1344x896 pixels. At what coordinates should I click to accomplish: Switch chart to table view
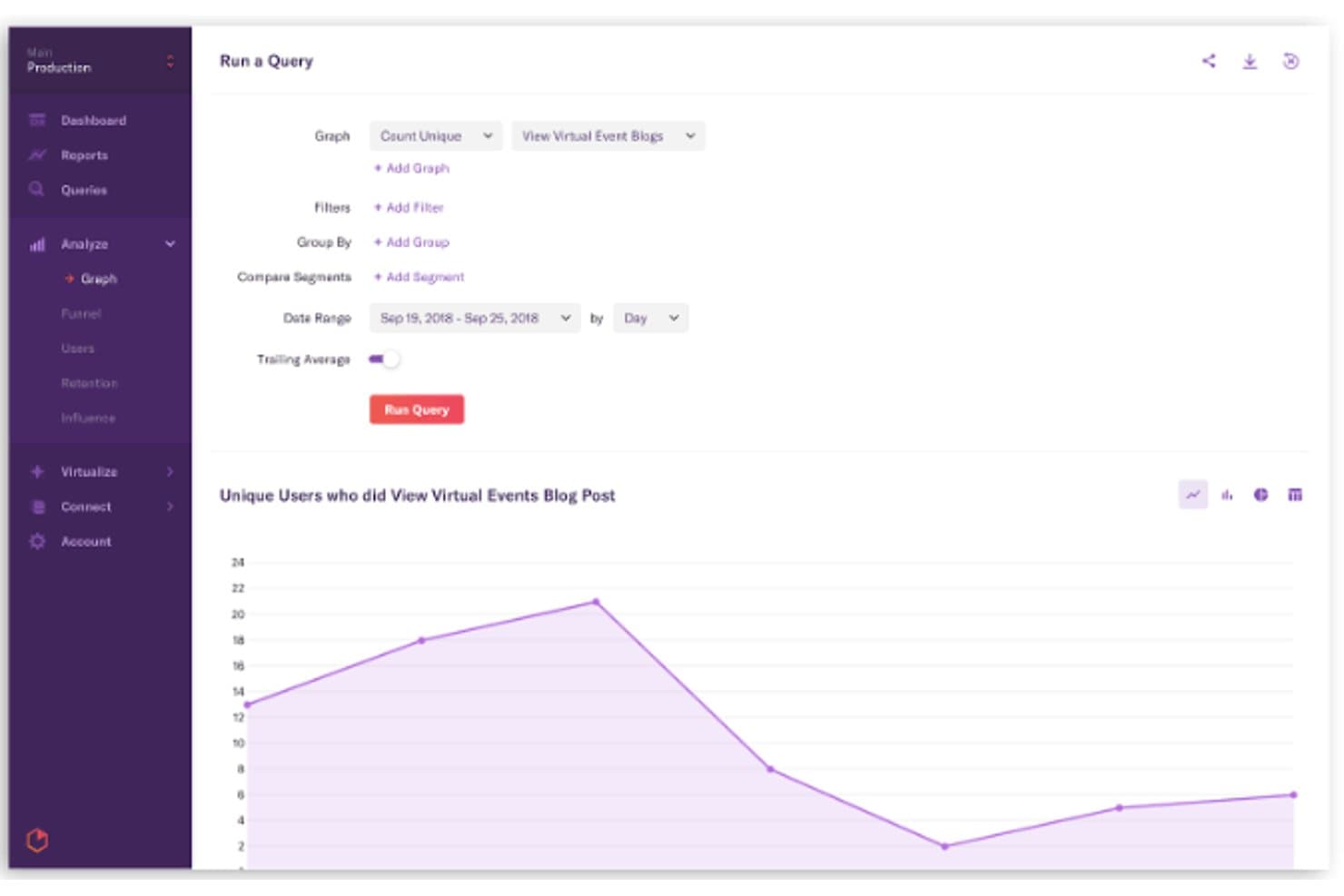tap(1295, 495)
